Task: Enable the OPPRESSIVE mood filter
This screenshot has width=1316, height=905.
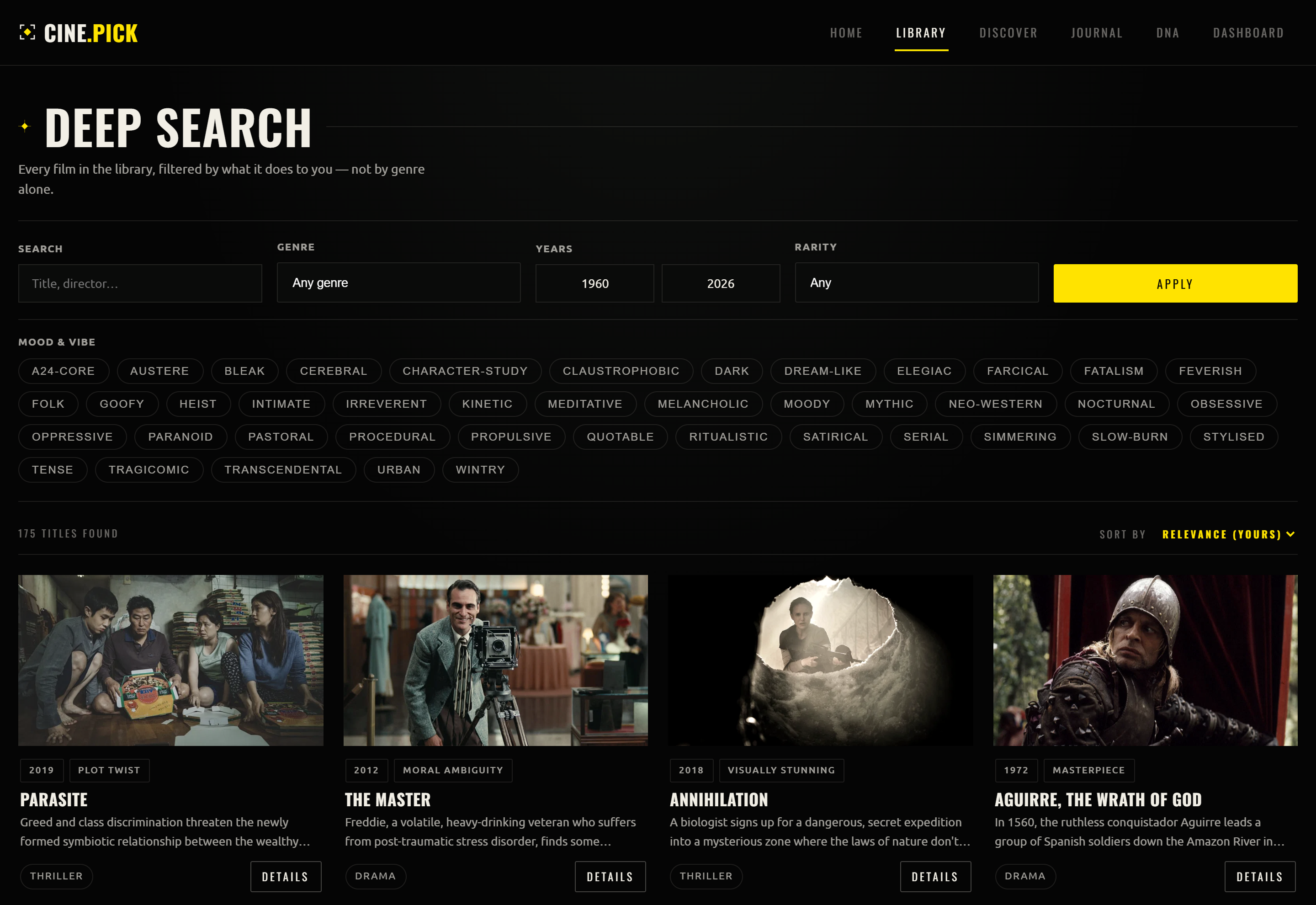Action: tap(72, 437)
